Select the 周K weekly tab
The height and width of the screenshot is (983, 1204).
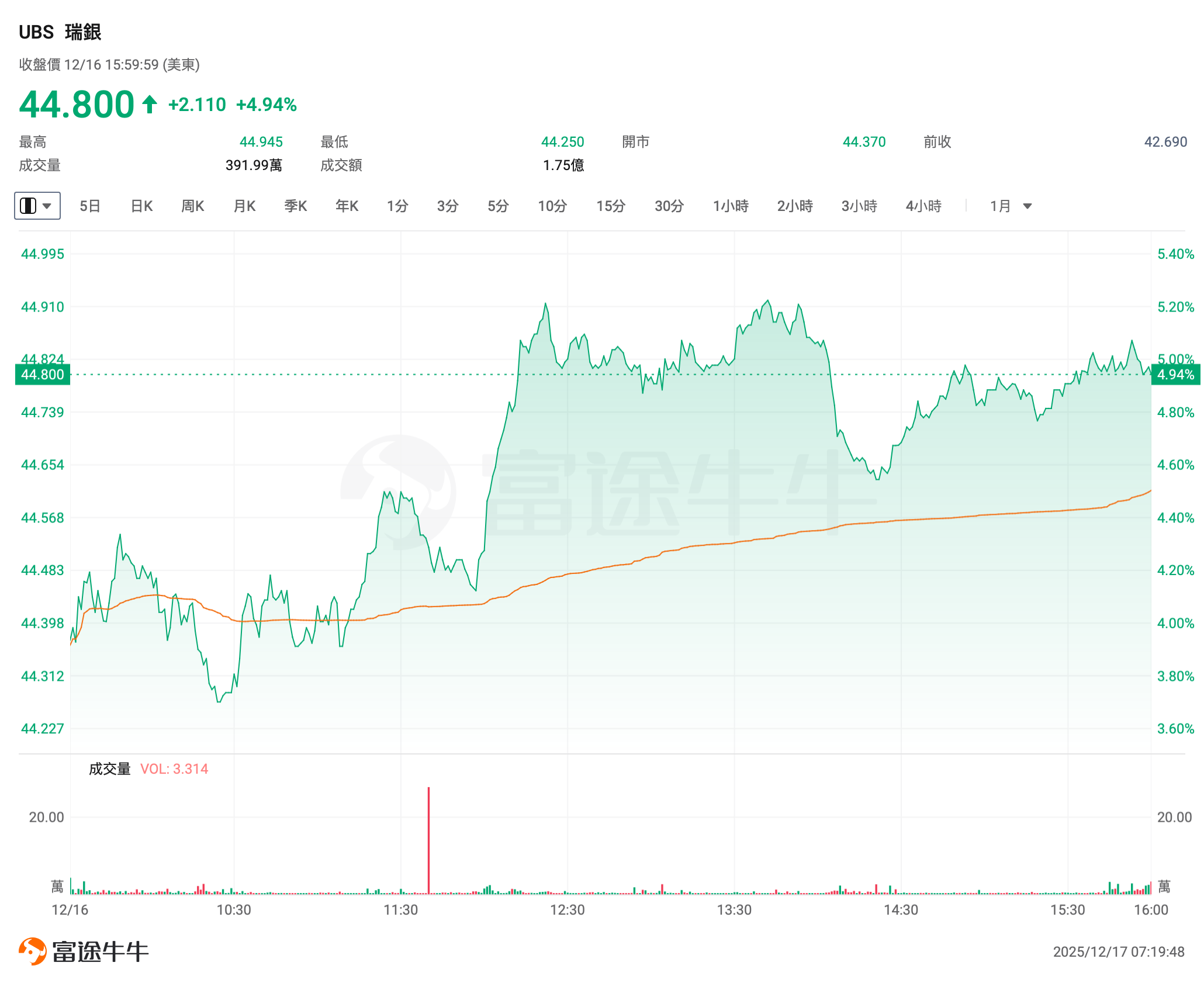click(192, 206)
